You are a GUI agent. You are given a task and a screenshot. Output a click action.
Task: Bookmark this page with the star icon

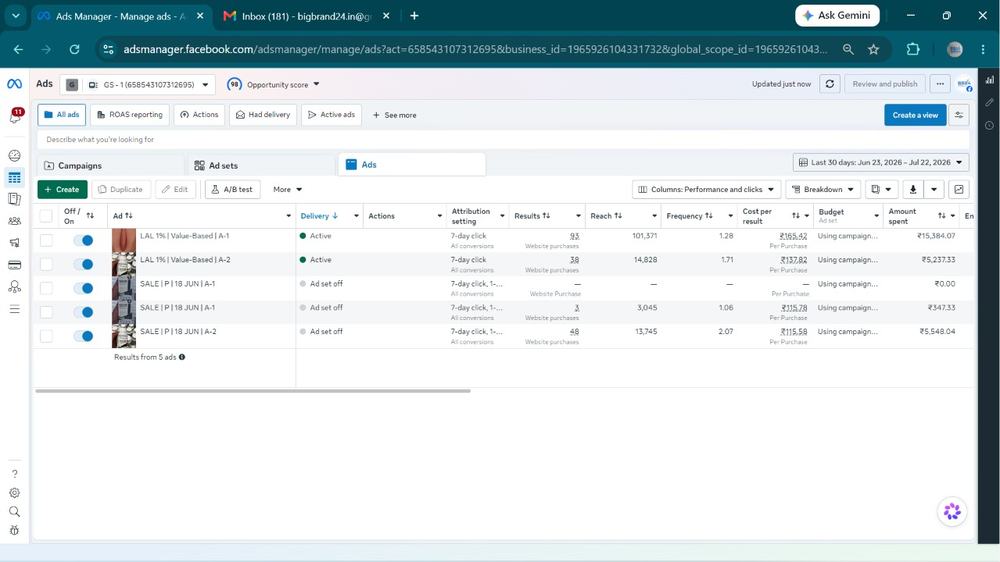pos(873,49)
